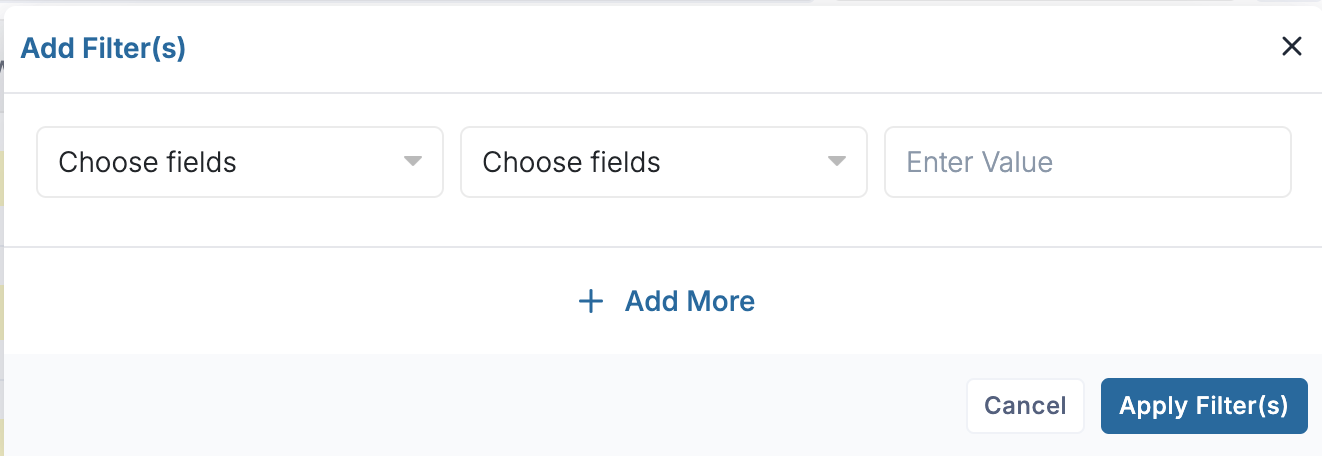Screen dimensions: 1322x456
Task: Click the second dropdown's down-arrow icon
Action: (836, 162)
